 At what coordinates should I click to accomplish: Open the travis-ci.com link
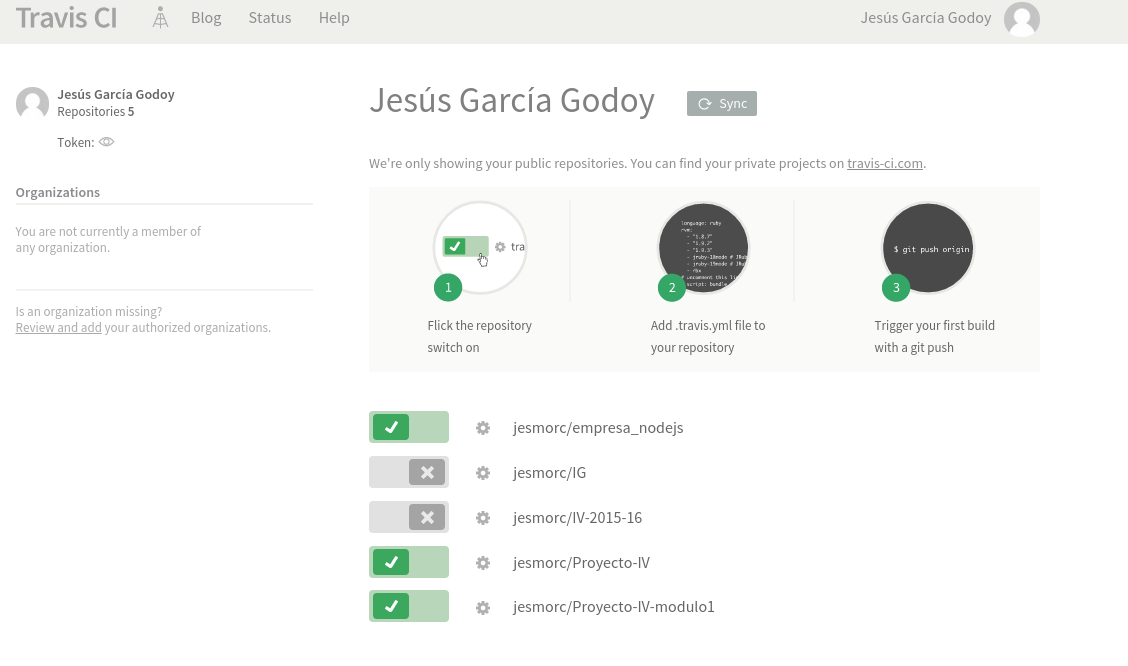[x=885, y=163]
